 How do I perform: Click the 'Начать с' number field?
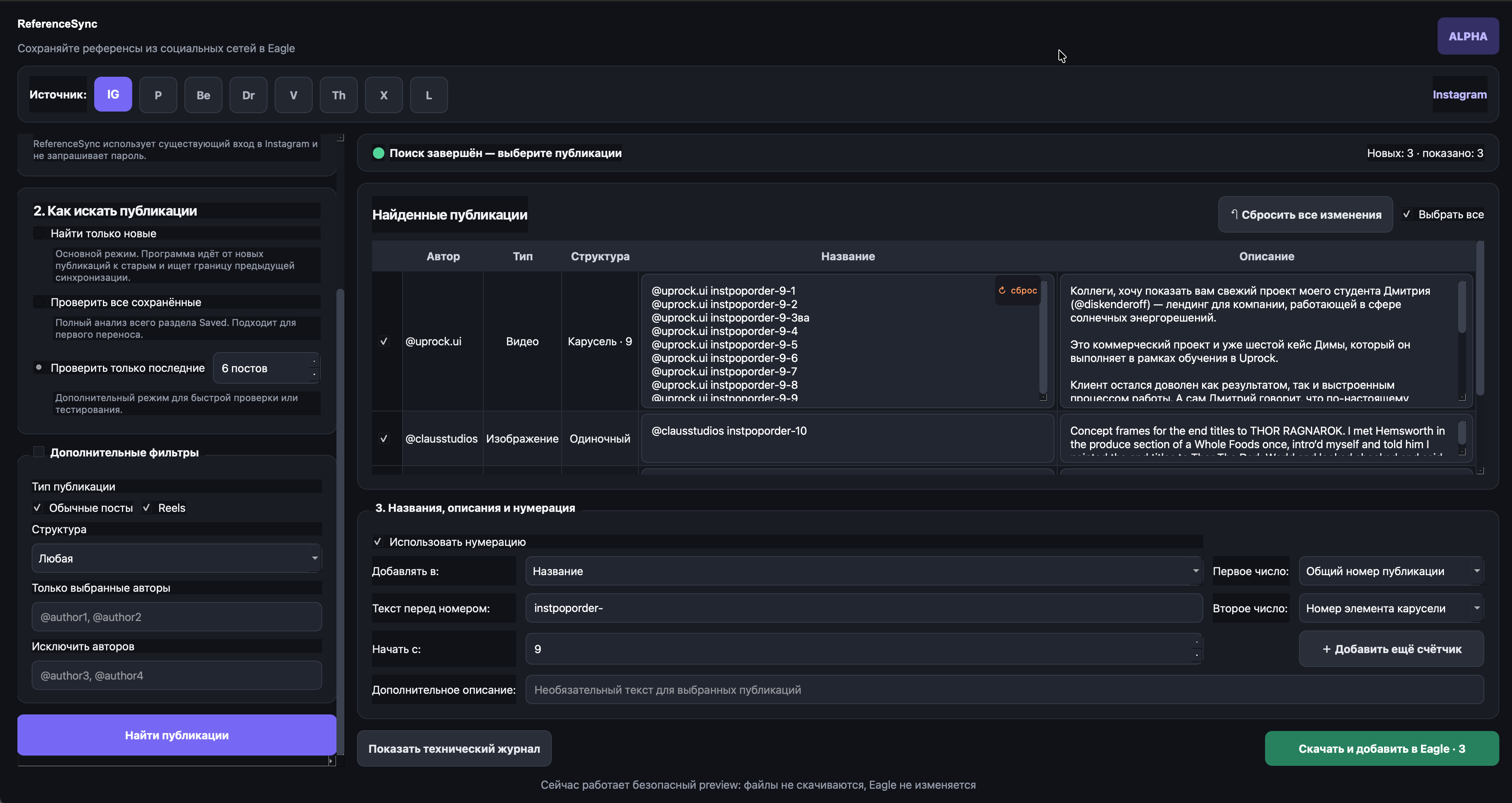[x=863, y=649]
